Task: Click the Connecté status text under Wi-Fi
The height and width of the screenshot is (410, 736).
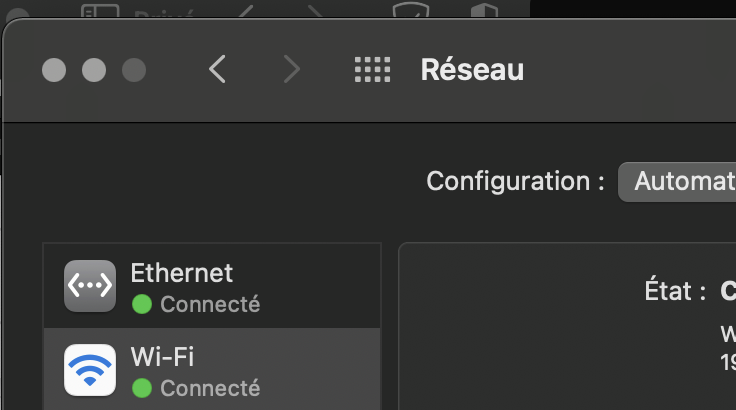Action: tap(210, 387)
